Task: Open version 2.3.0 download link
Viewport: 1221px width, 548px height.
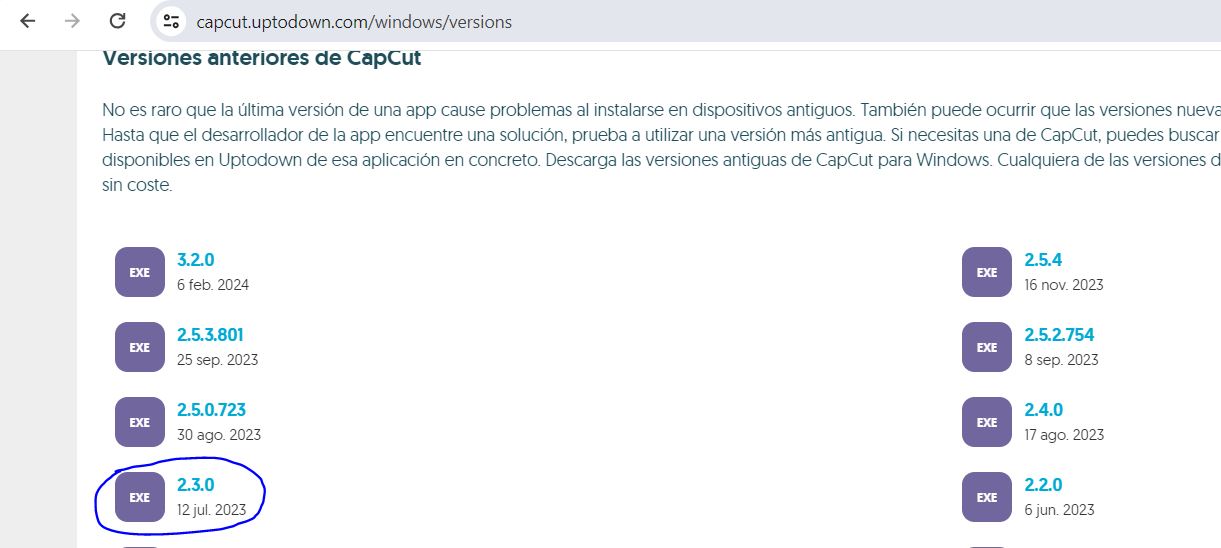Action: point(196,485)
